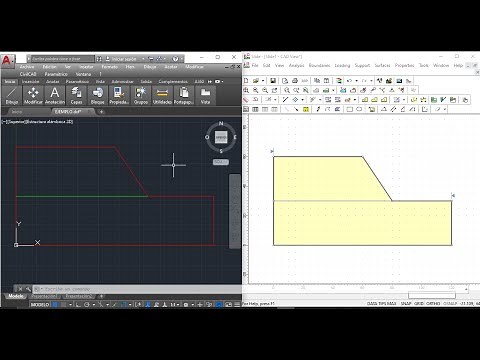
Task: Expand the Undo history dropdown in Slide
Action: click(x=357, y=81)
